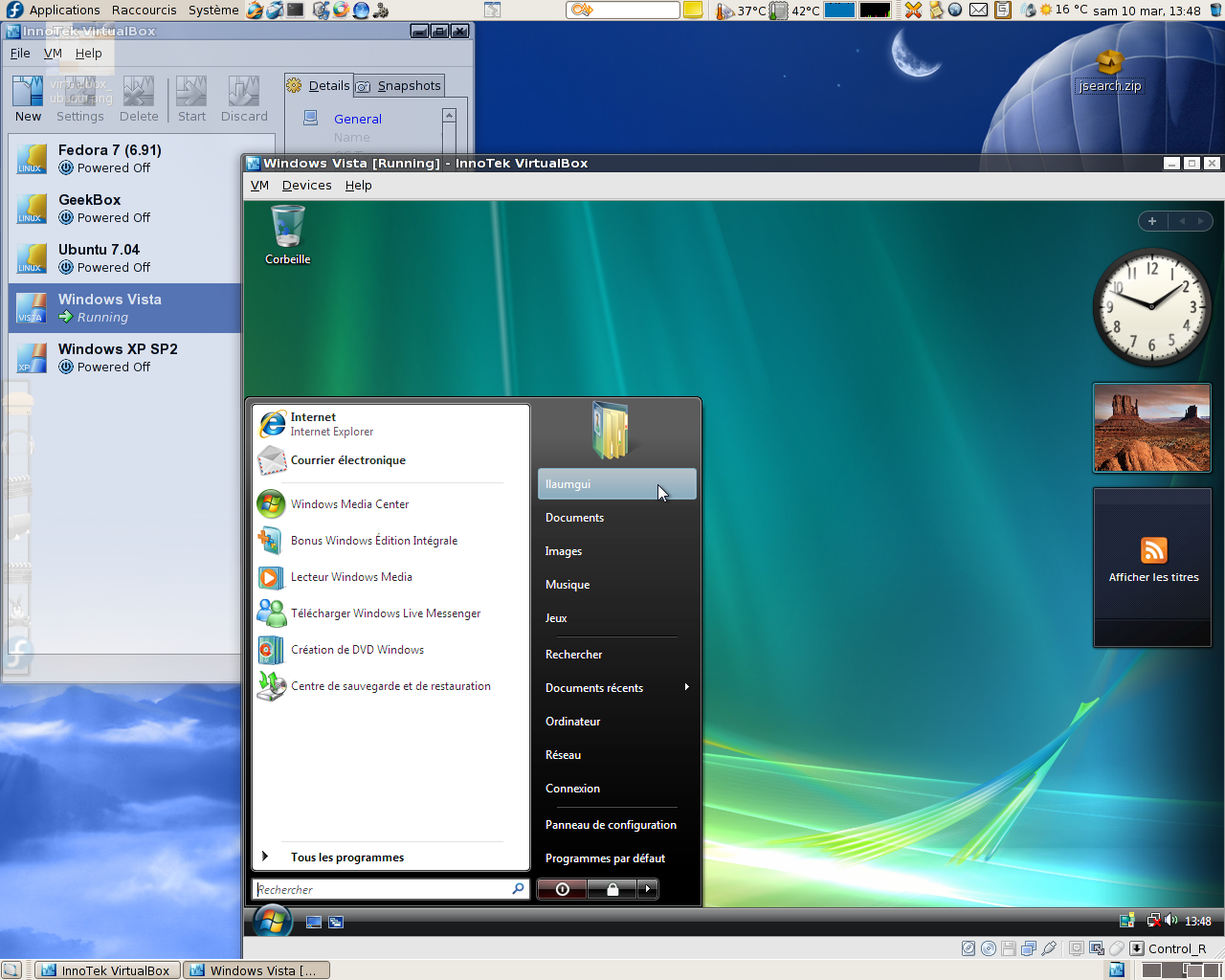Image resolution: width=1225 pixels, height=980 pixels.
Task: Click the hard disk status icon
Action: [x=968, y=947]
